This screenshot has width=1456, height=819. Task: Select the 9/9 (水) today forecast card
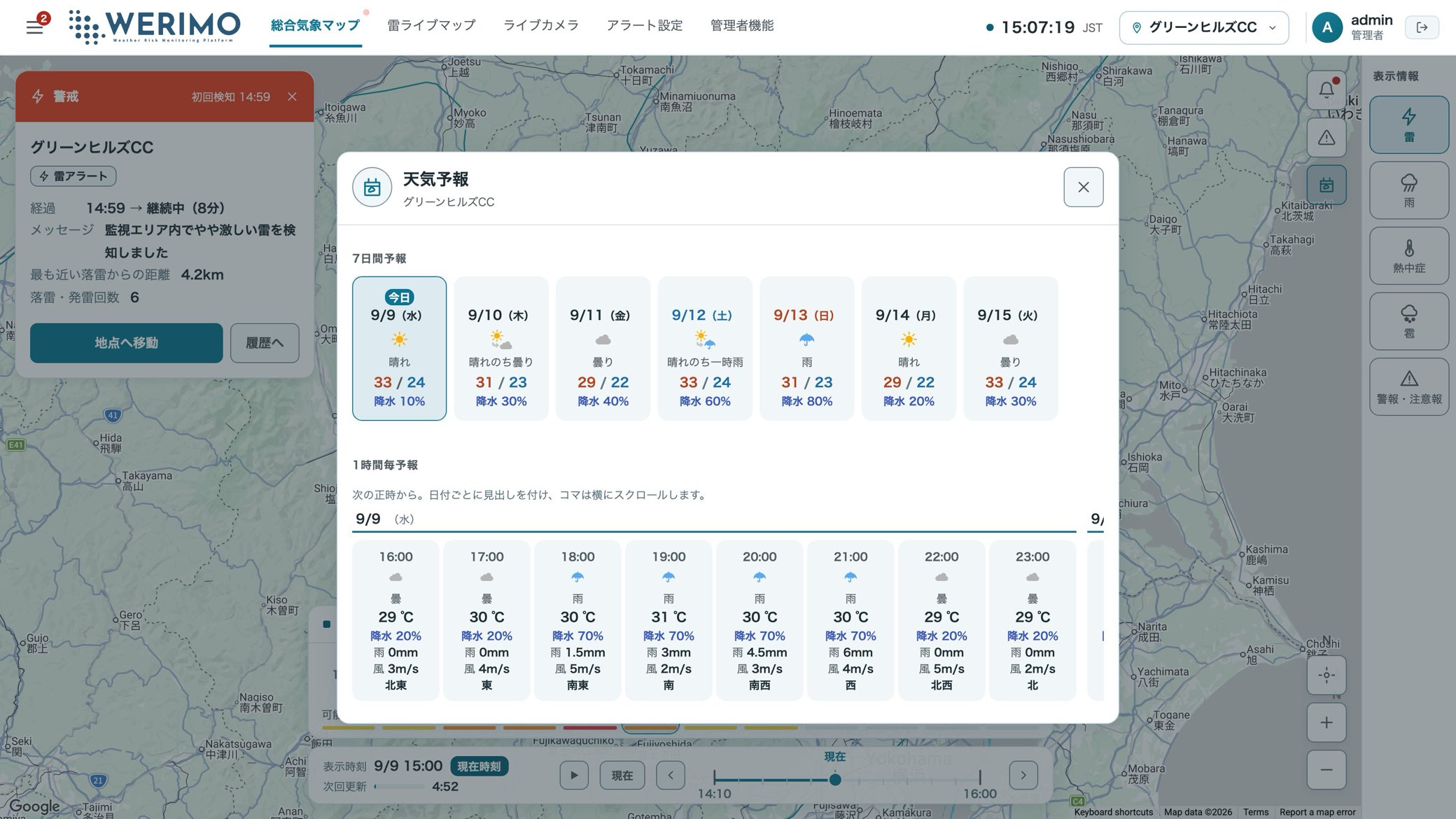pyautogui.click(x=399, y=349)
